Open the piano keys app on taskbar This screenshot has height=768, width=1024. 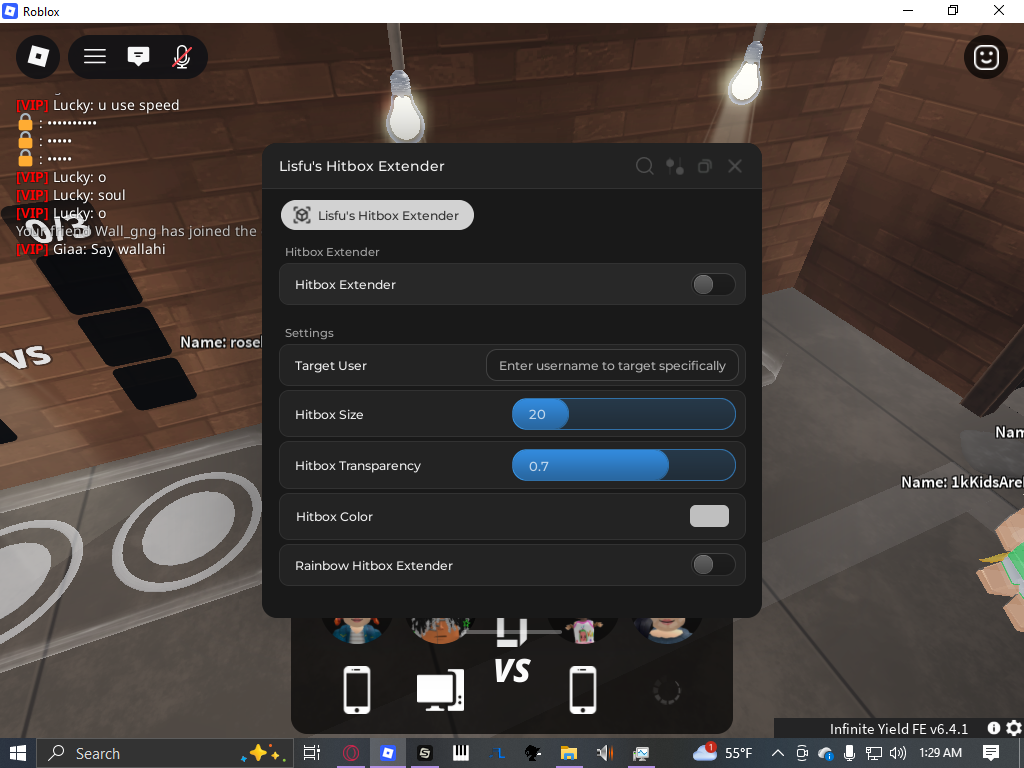click(461, 753)
